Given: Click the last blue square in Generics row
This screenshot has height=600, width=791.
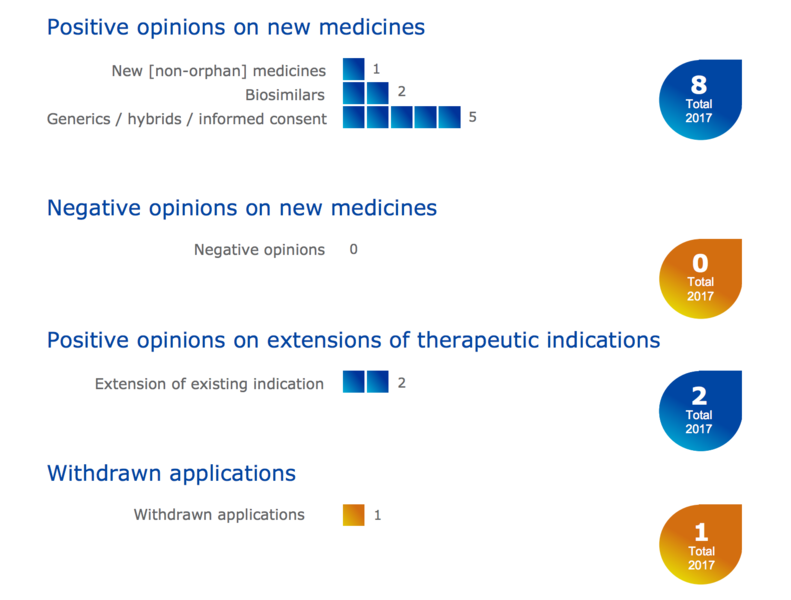Looking at the screenshot, I should click(449, 117).
